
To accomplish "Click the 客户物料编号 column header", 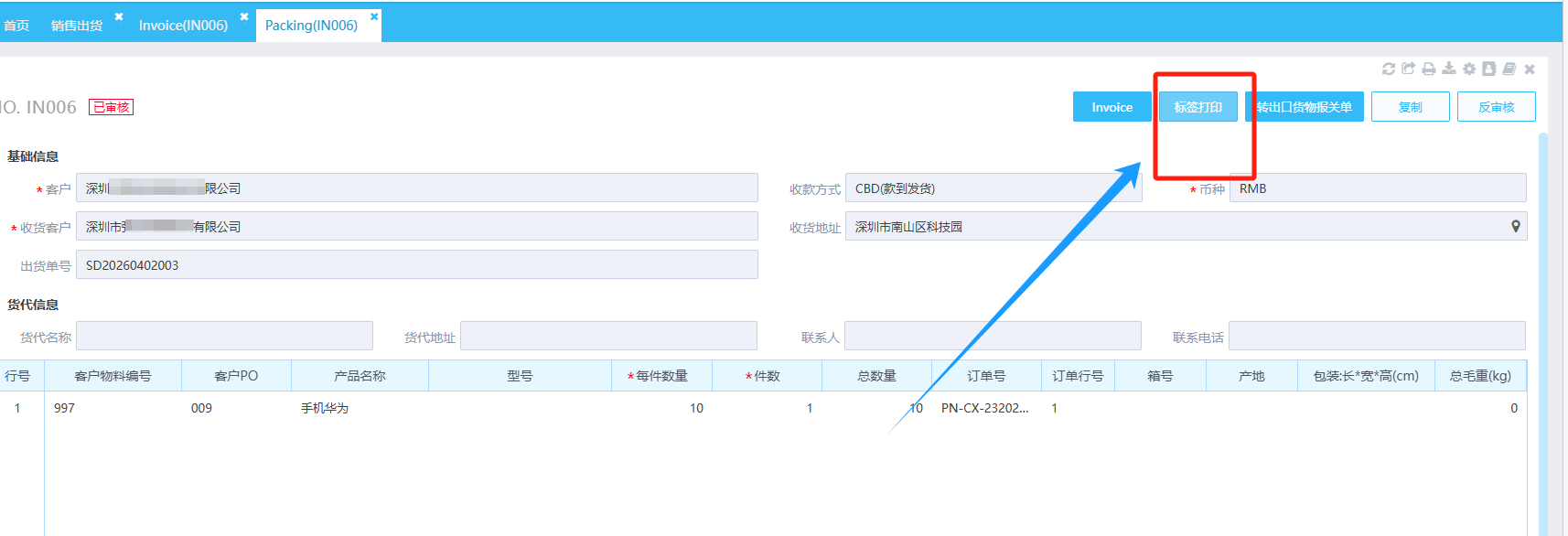I will [x=113, y=376].
